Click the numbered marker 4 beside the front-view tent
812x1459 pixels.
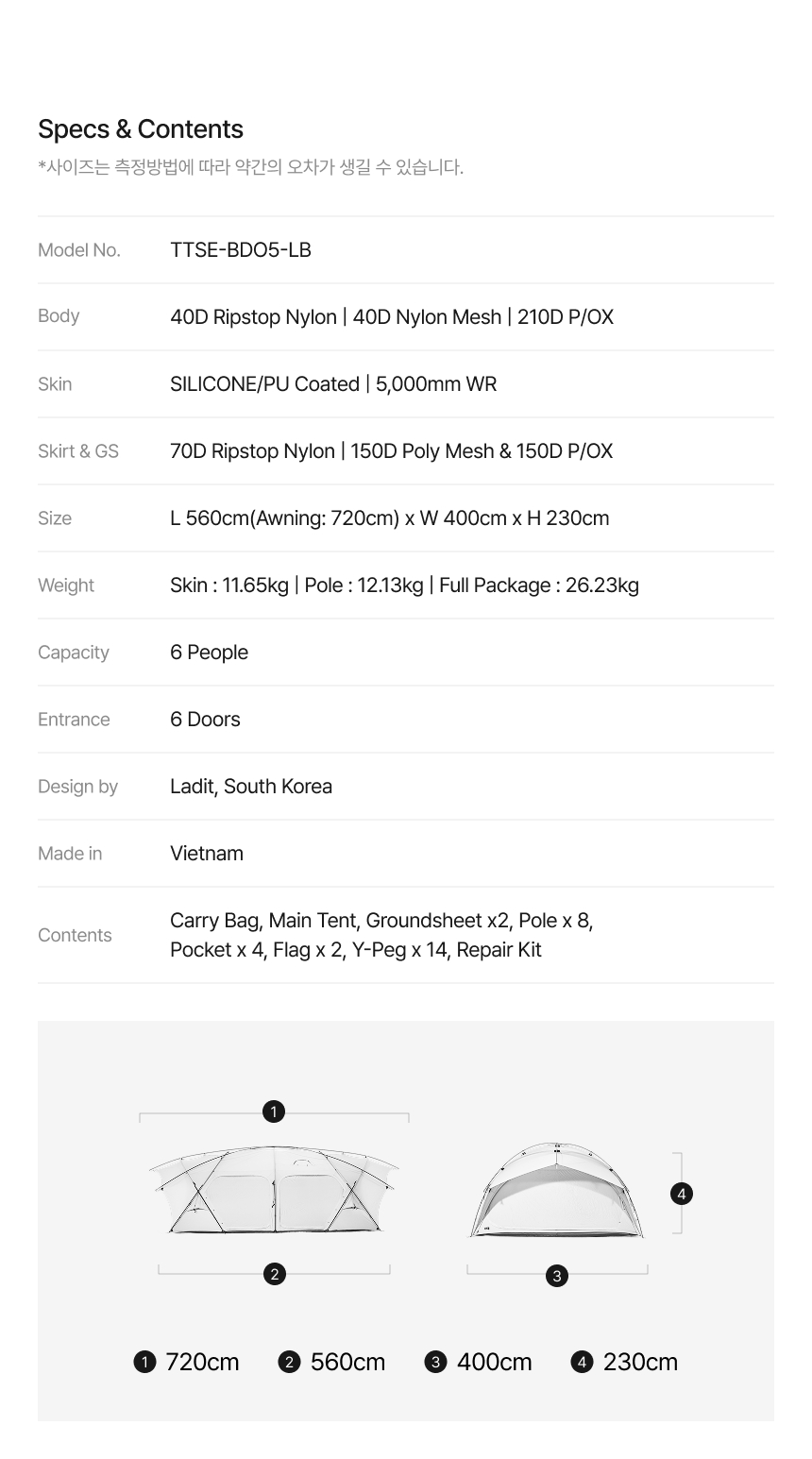click(681, 1194)
